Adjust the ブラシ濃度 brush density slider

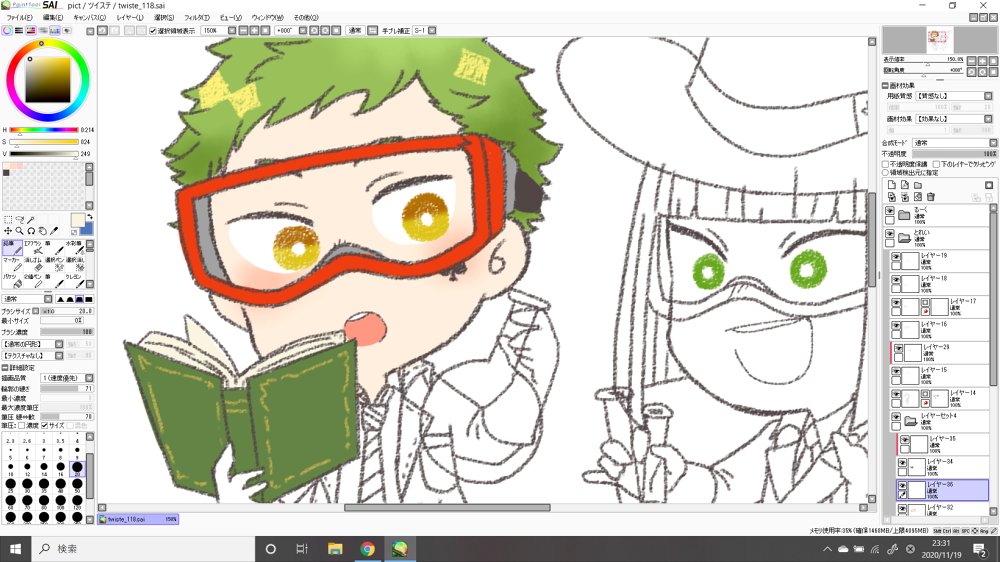[67, 332]
